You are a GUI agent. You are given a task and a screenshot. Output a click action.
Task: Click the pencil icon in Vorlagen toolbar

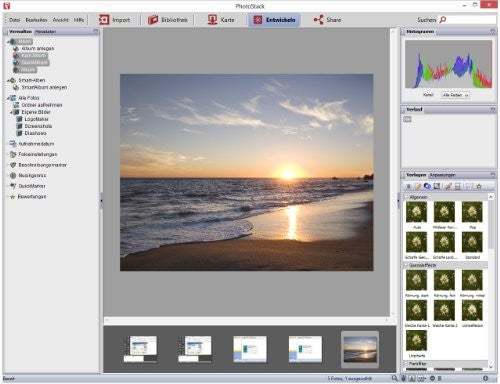(418, 186)
